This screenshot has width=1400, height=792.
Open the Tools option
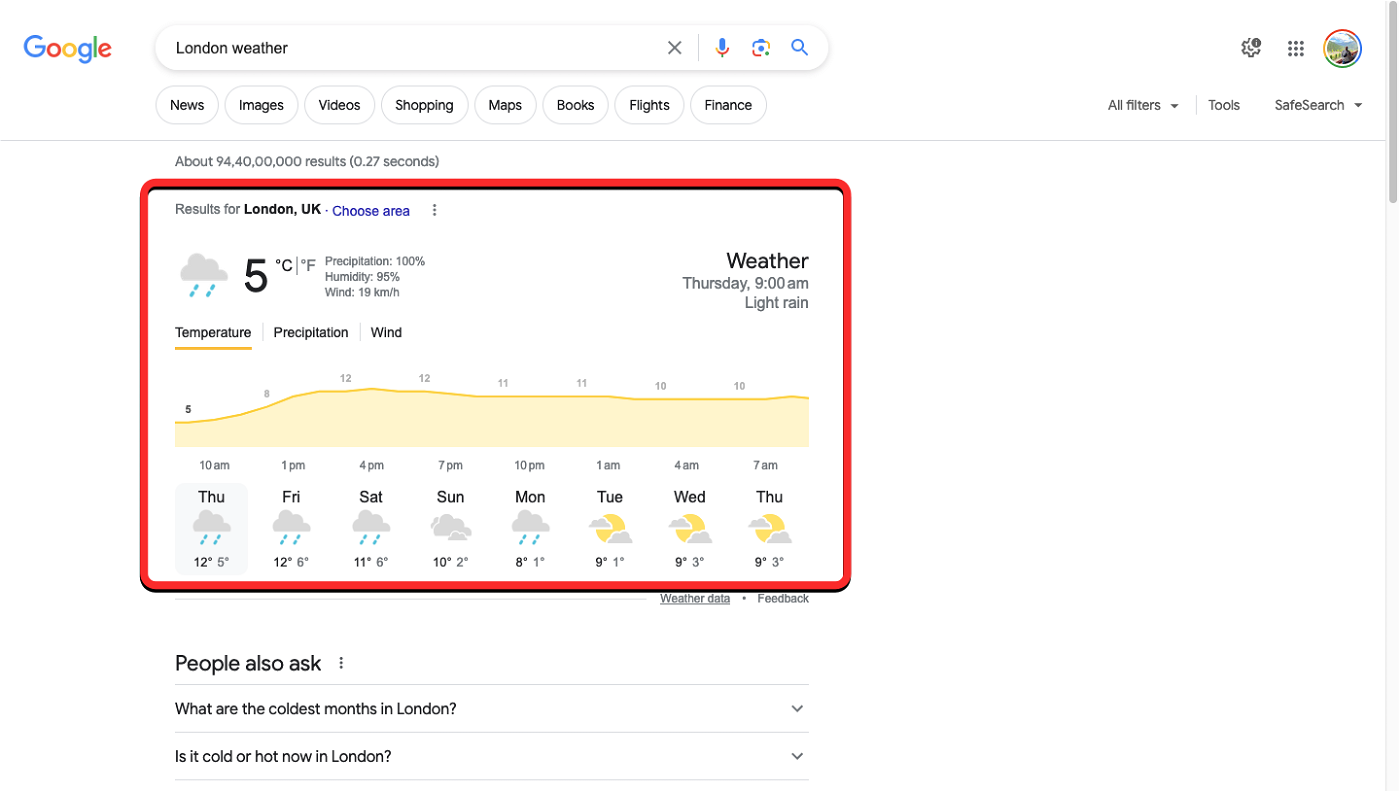point(1224,105)
